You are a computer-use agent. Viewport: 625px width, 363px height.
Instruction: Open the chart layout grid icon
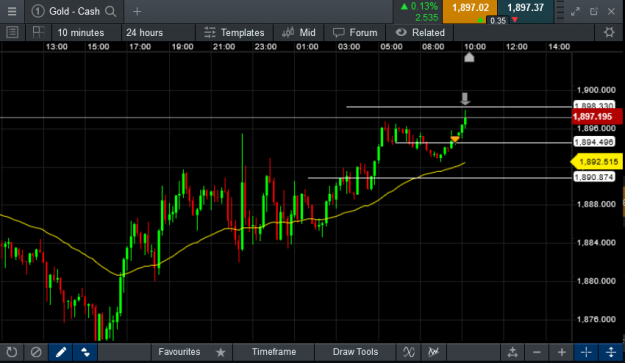click(x=38, y=32)
